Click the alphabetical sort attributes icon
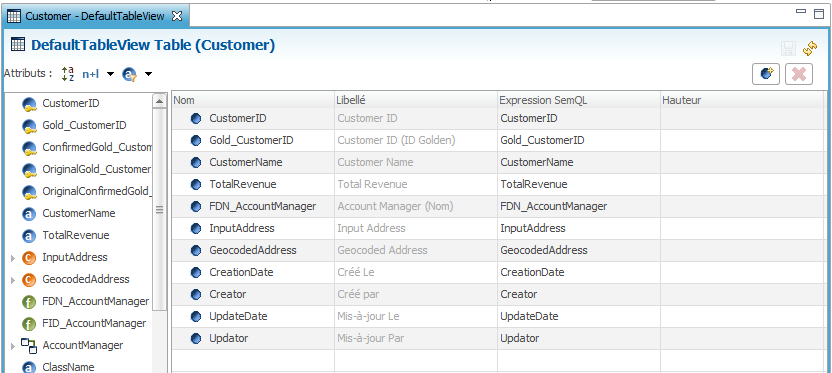The height and width of the screenshot is (373, 832). [68, 74]
